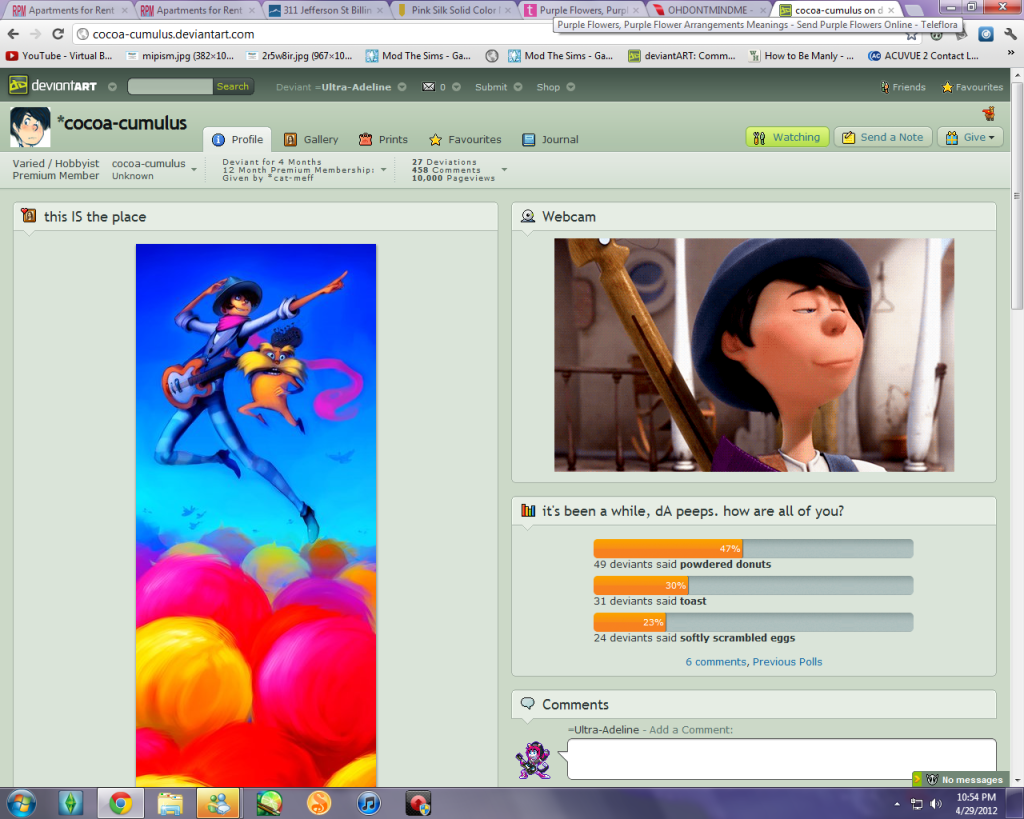The image size is (1024, 819).
Task: Open No messages chat bar
Action: [959, 779]
